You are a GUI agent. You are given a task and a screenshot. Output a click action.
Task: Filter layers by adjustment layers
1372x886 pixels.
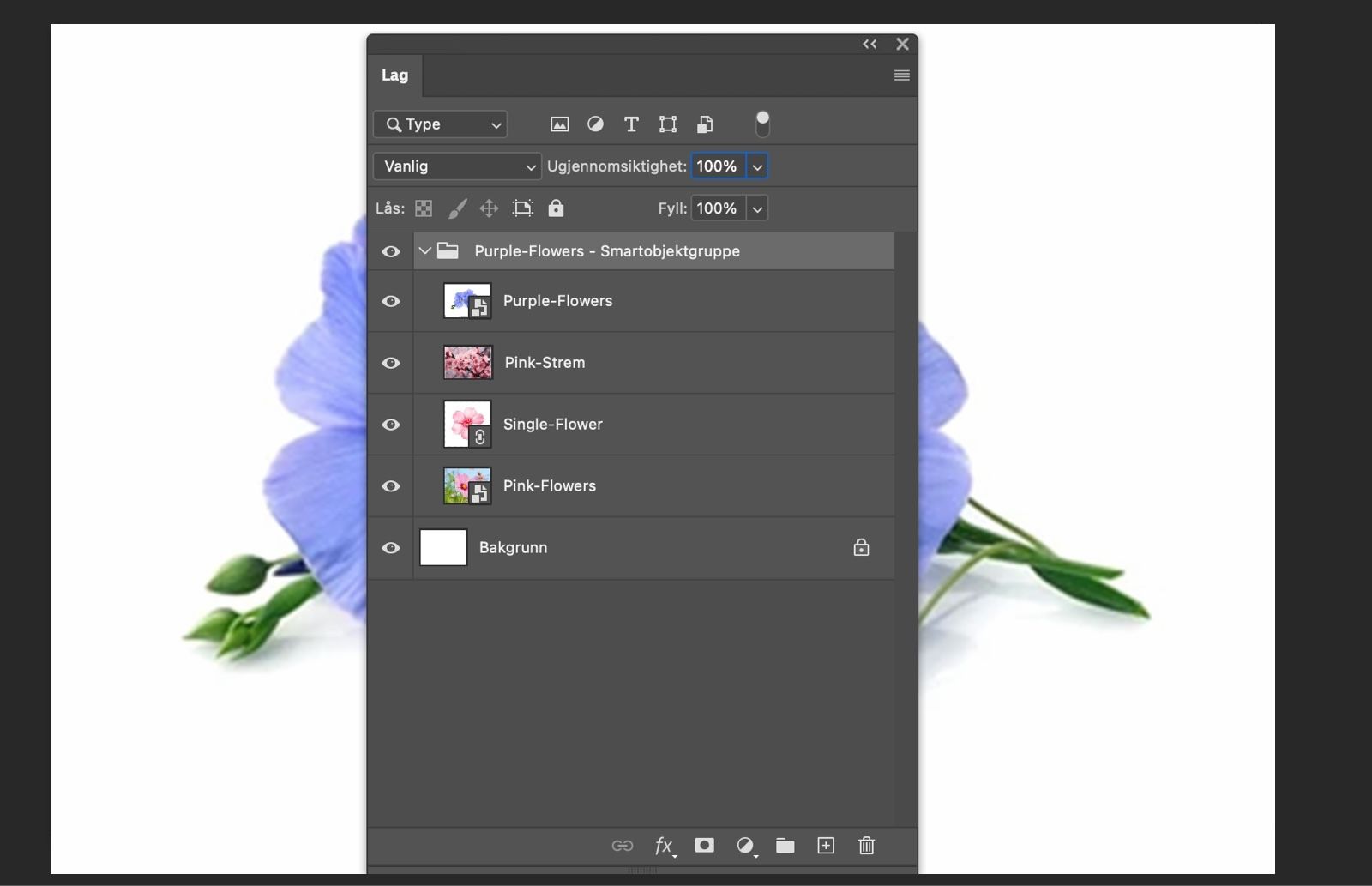[x=595, y=124]
